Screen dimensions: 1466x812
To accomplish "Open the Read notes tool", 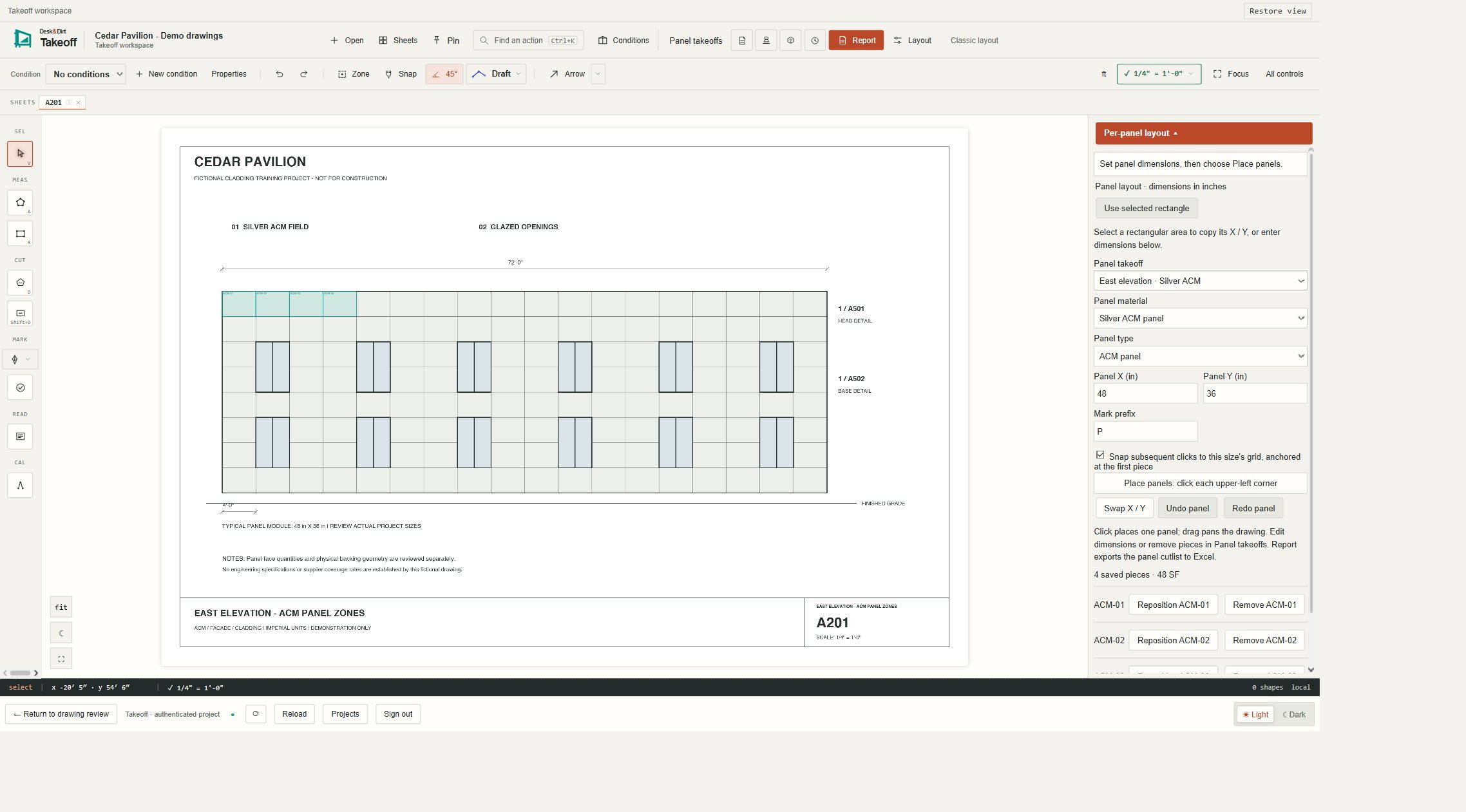I will 20,437.
